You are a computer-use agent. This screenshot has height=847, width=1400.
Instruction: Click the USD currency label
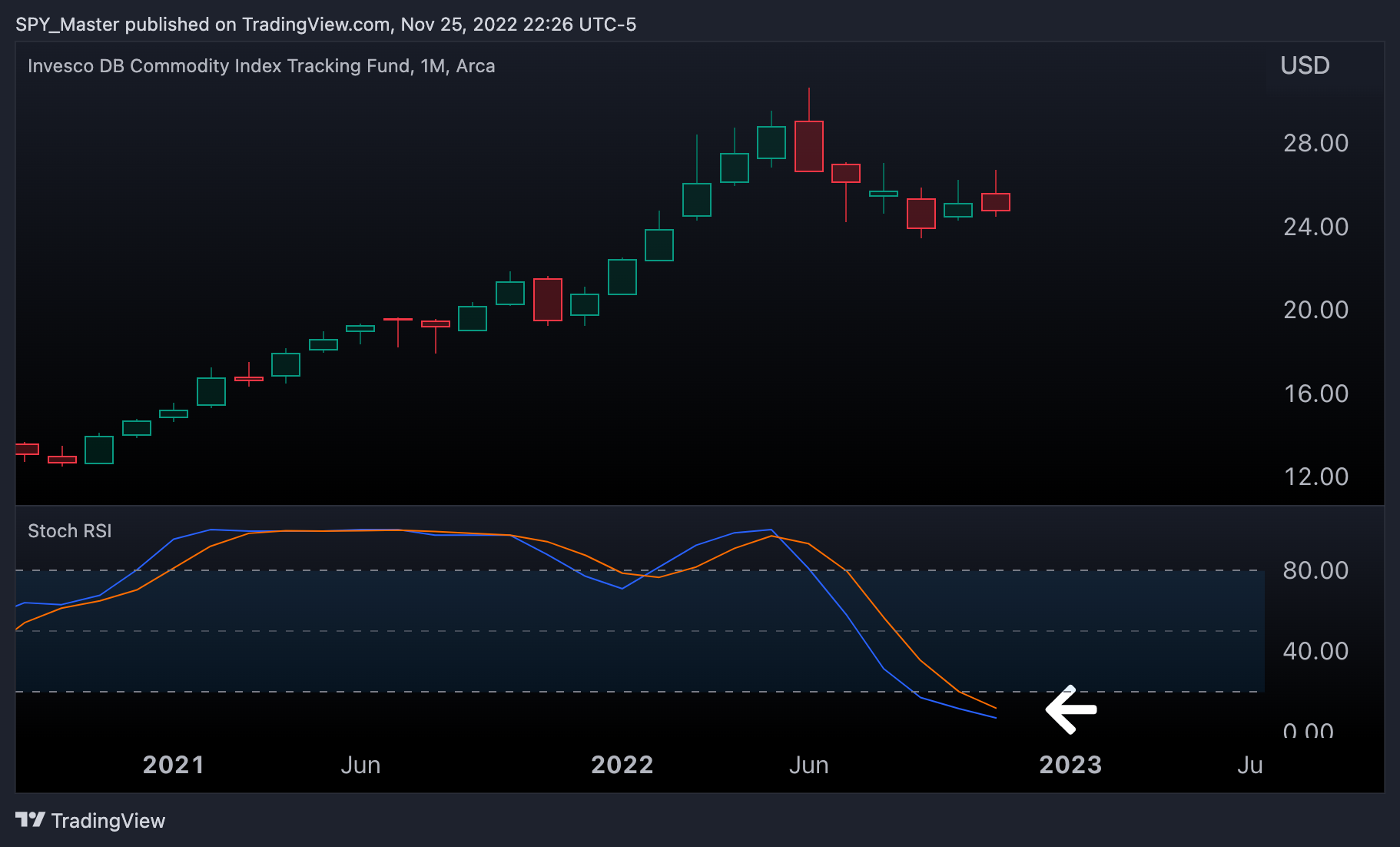pos(1305,65)
